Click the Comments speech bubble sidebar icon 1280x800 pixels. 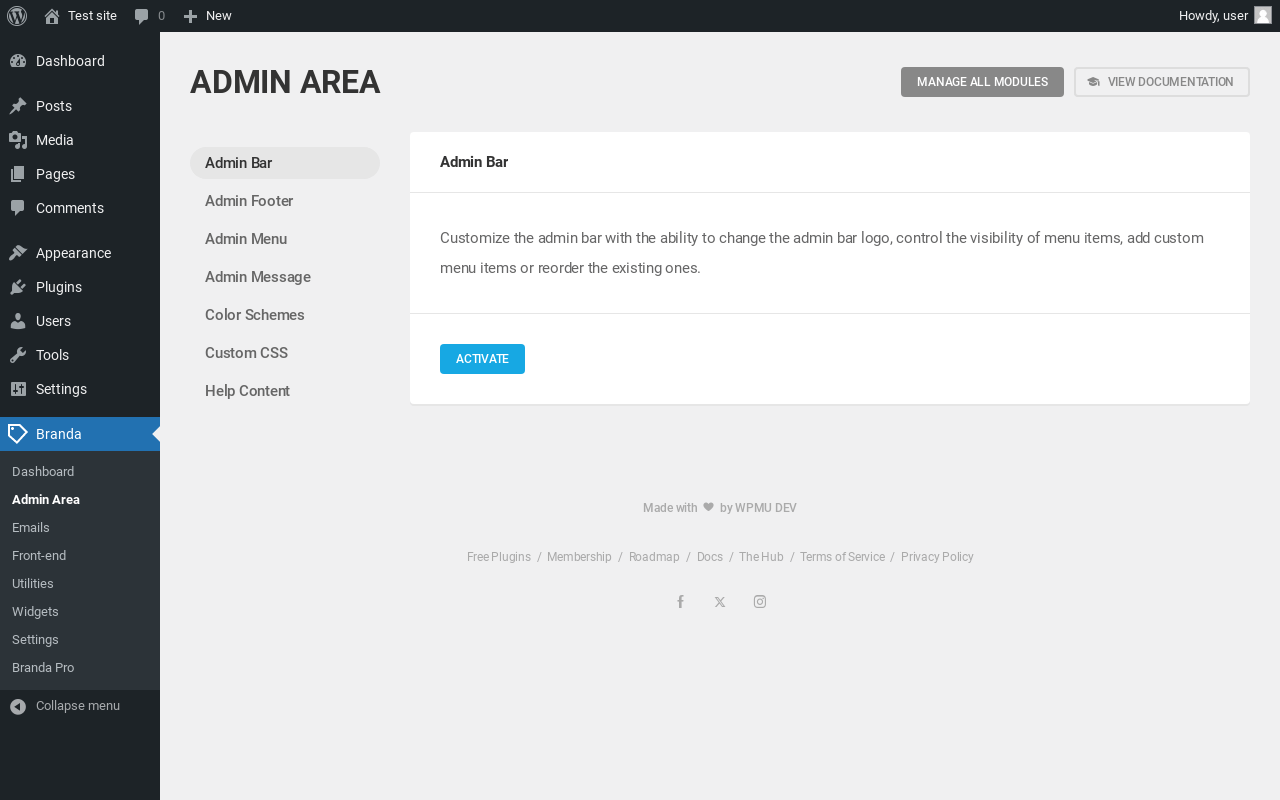click(x=18, y=208)
